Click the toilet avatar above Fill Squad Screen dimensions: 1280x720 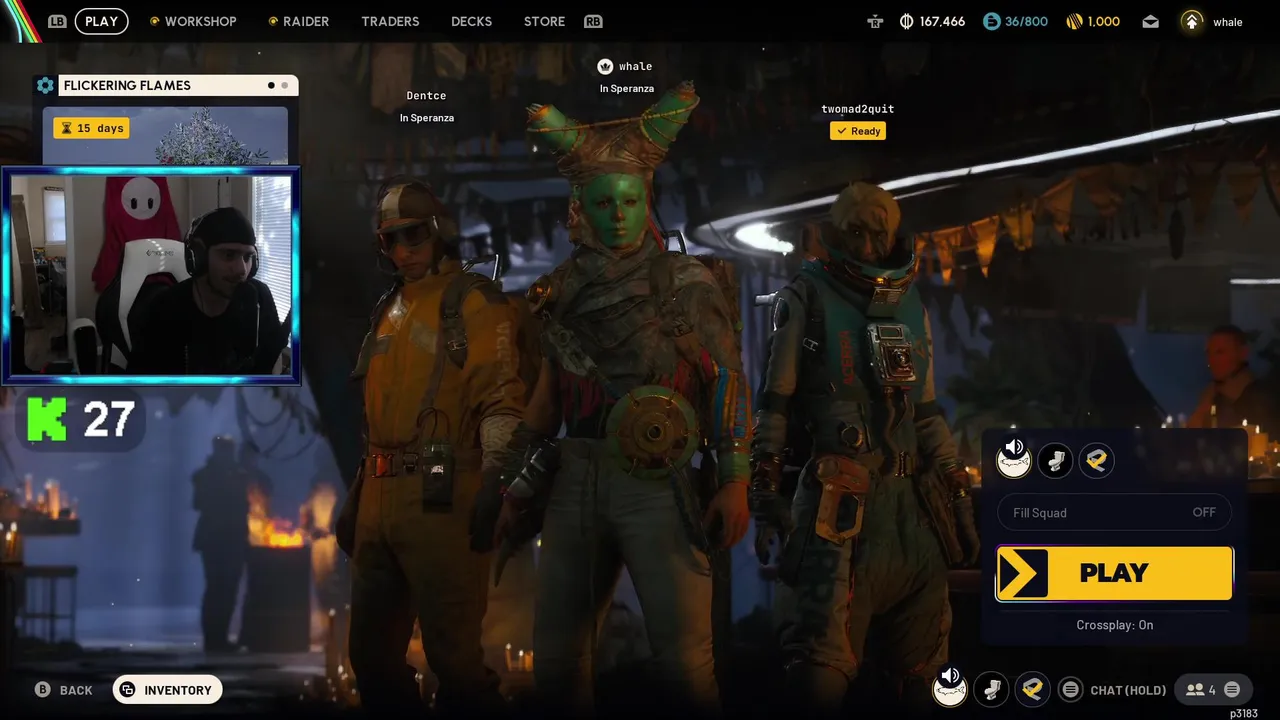point(1055,460)
